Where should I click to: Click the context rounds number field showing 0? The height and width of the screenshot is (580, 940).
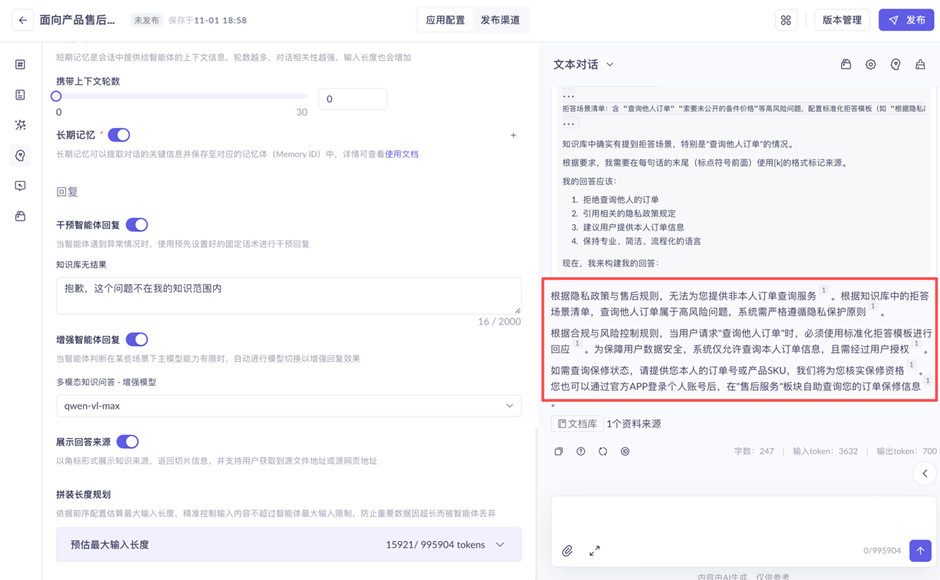pos(352,99)
